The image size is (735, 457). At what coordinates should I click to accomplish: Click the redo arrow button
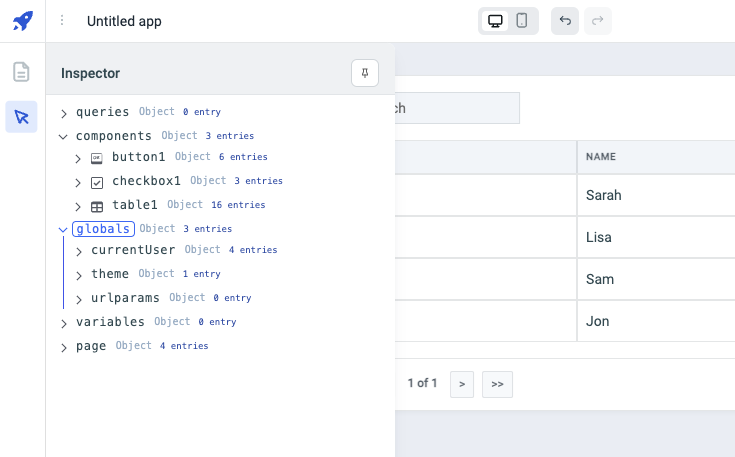[x=598, y=21]
